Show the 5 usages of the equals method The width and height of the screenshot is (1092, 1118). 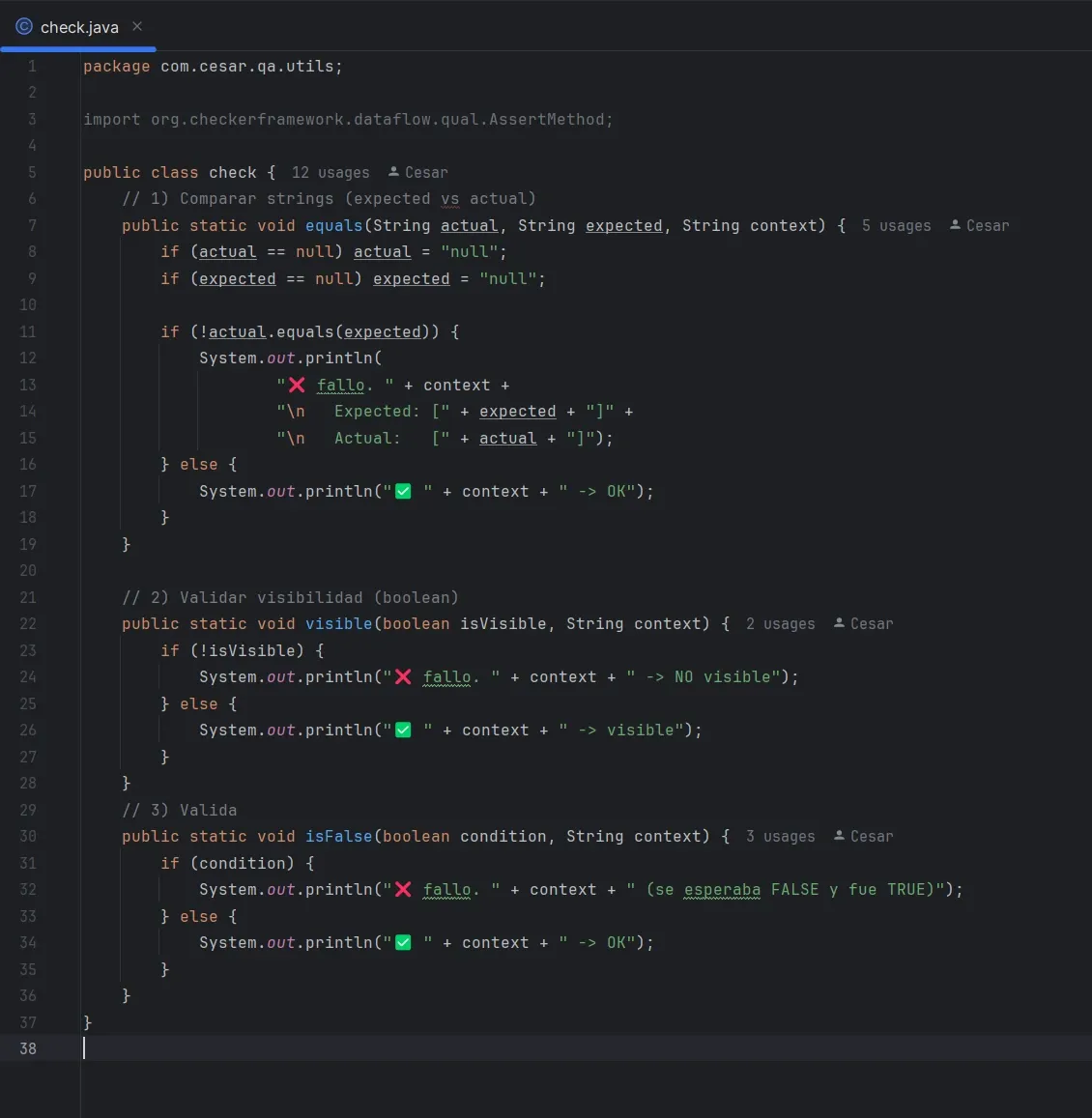click(896, 226)
